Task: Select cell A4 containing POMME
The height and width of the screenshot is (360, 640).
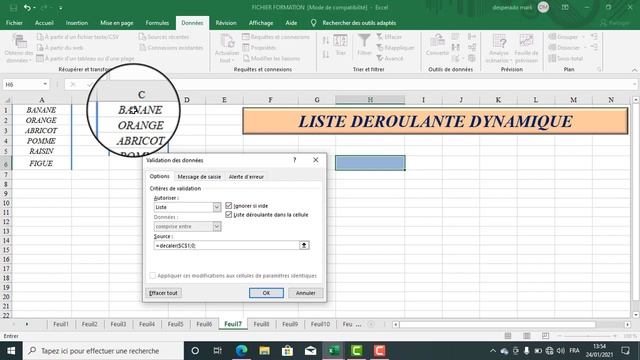Action: [41, 141]
